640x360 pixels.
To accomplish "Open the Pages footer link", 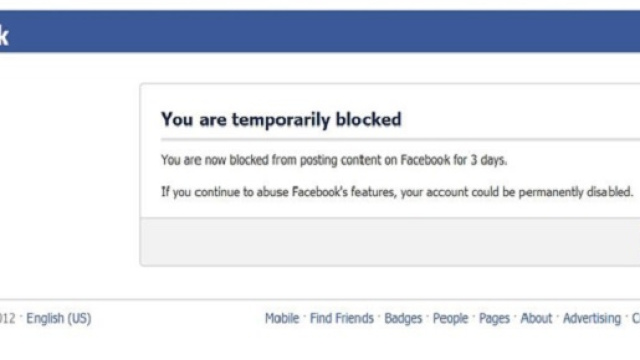I will (494, 318).
